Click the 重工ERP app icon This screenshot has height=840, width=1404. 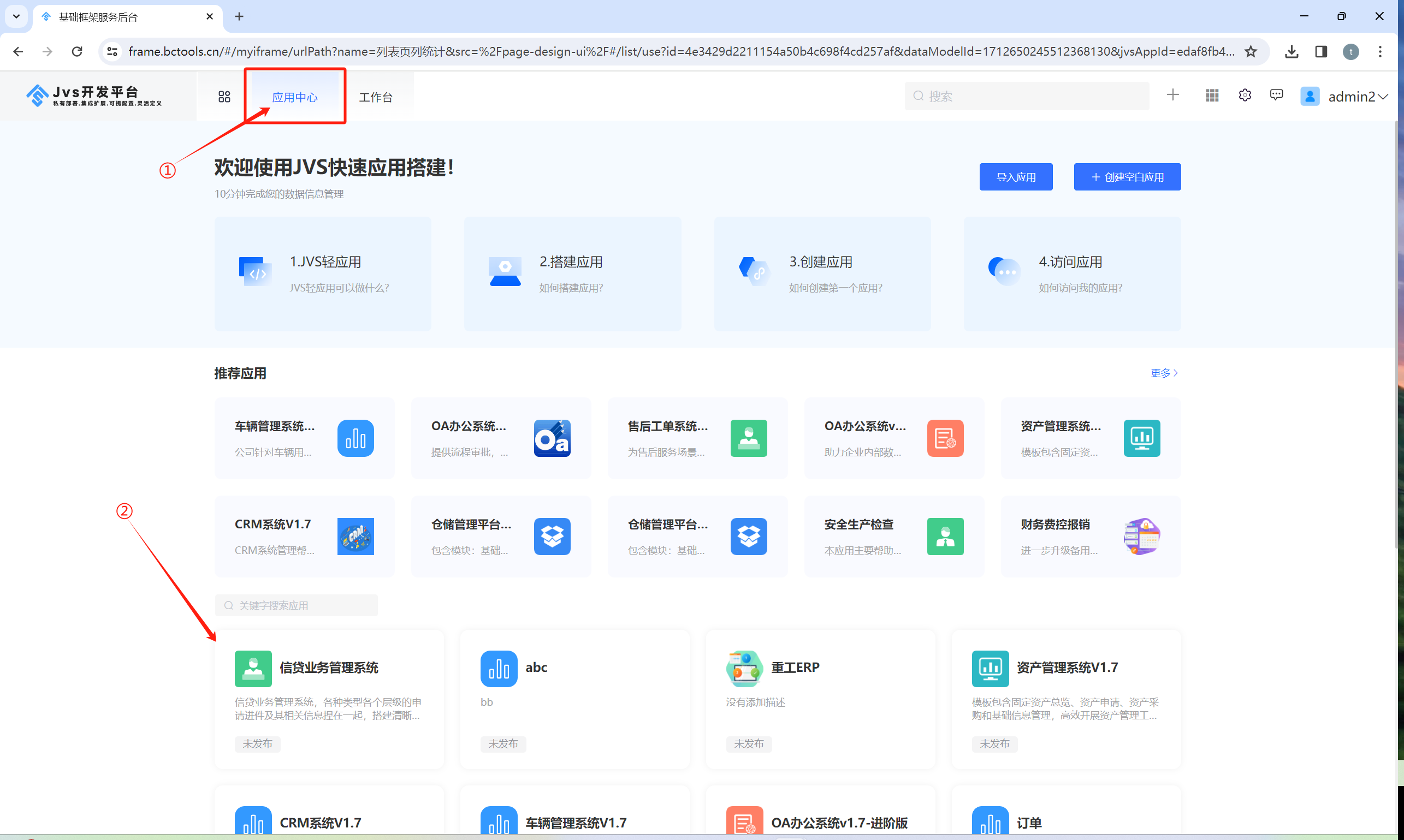point(744,669)
